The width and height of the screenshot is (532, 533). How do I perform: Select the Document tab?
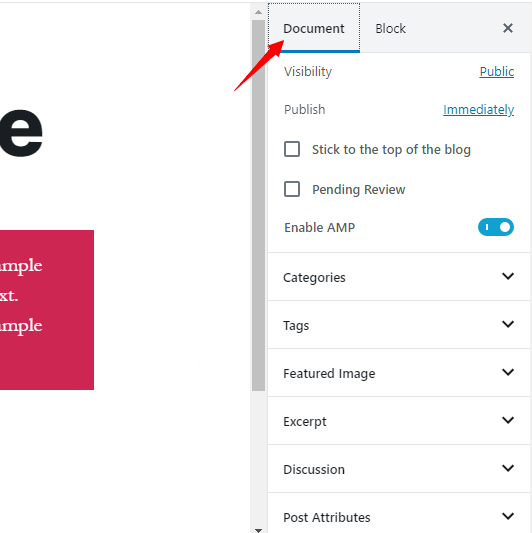[x=314, y=29]
